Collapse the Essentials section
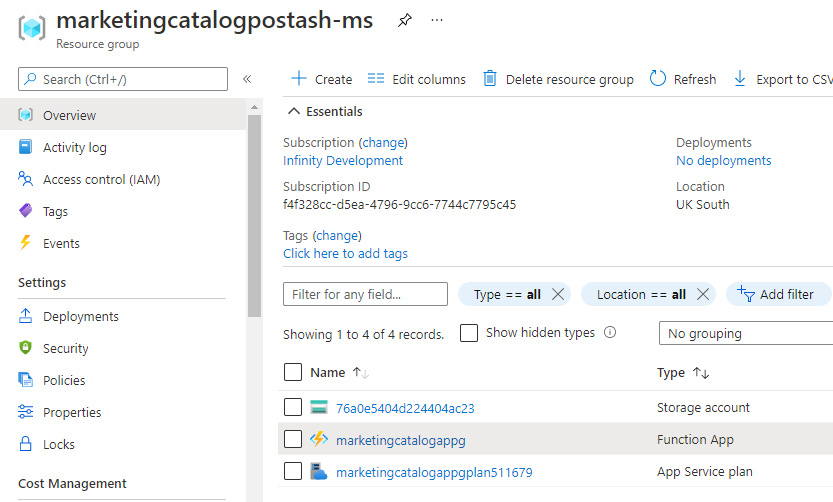The width and height of the screenshot is (833, 502). click(293, 112)
